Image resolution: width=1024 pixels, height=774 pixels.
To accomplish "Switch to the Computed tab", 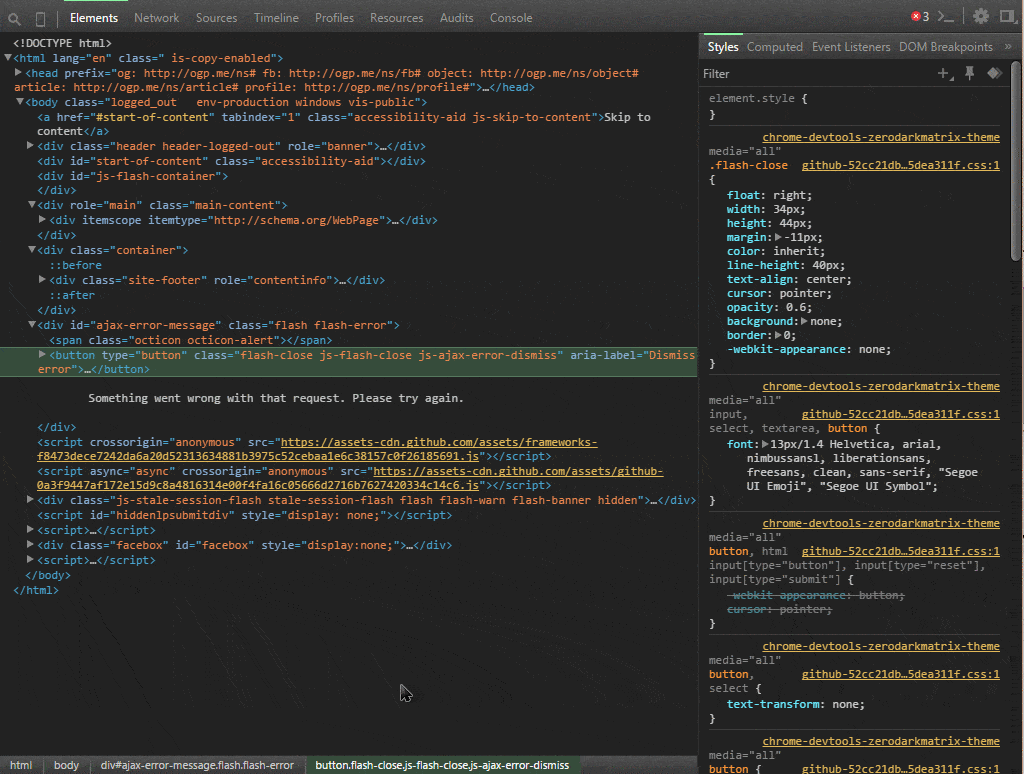I will point(775,46).
